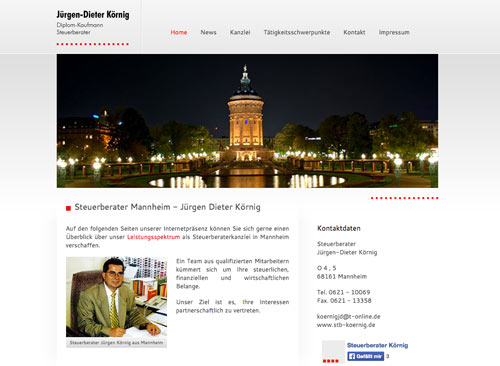Follow the red Leistungsspektrum link
The height and width of the screenshot is (366, 500).
(153, 237)
